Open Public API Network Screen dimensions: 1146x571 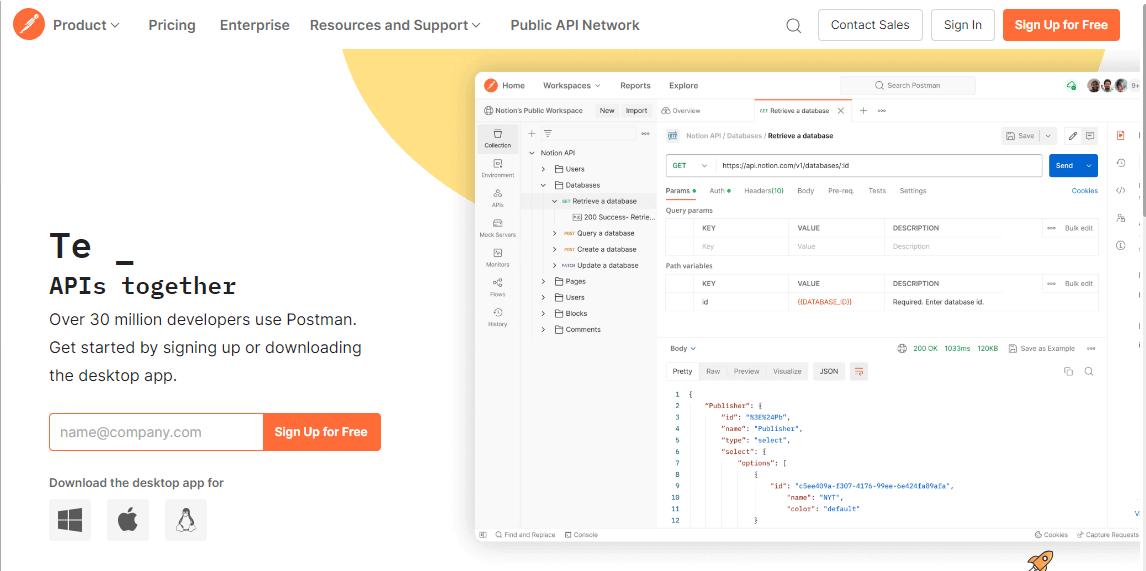pyautogui.click(x=574, y=25)
